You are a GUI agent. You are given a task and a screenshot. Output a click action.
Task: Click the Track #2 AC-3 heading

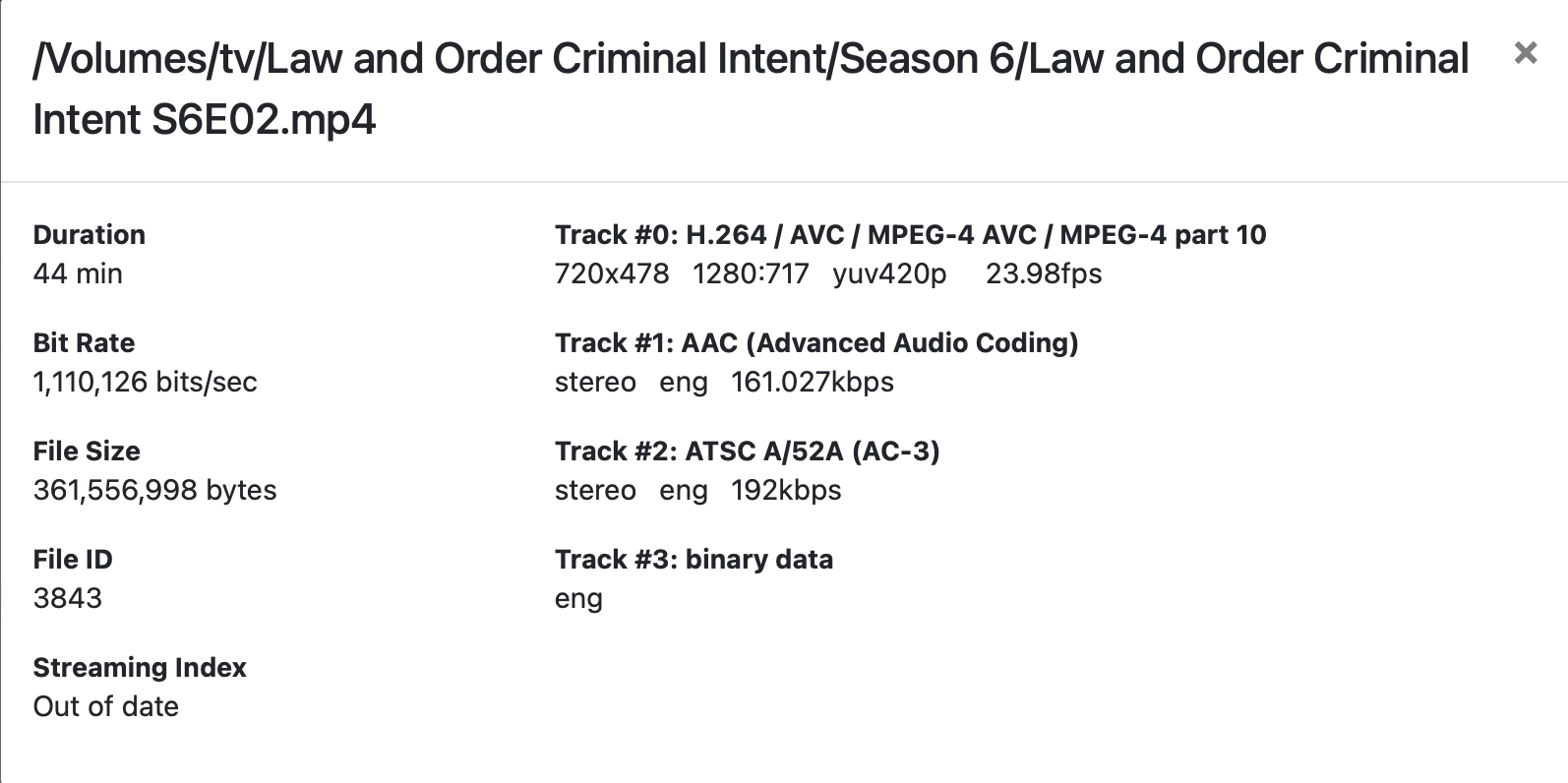(747, 452)
